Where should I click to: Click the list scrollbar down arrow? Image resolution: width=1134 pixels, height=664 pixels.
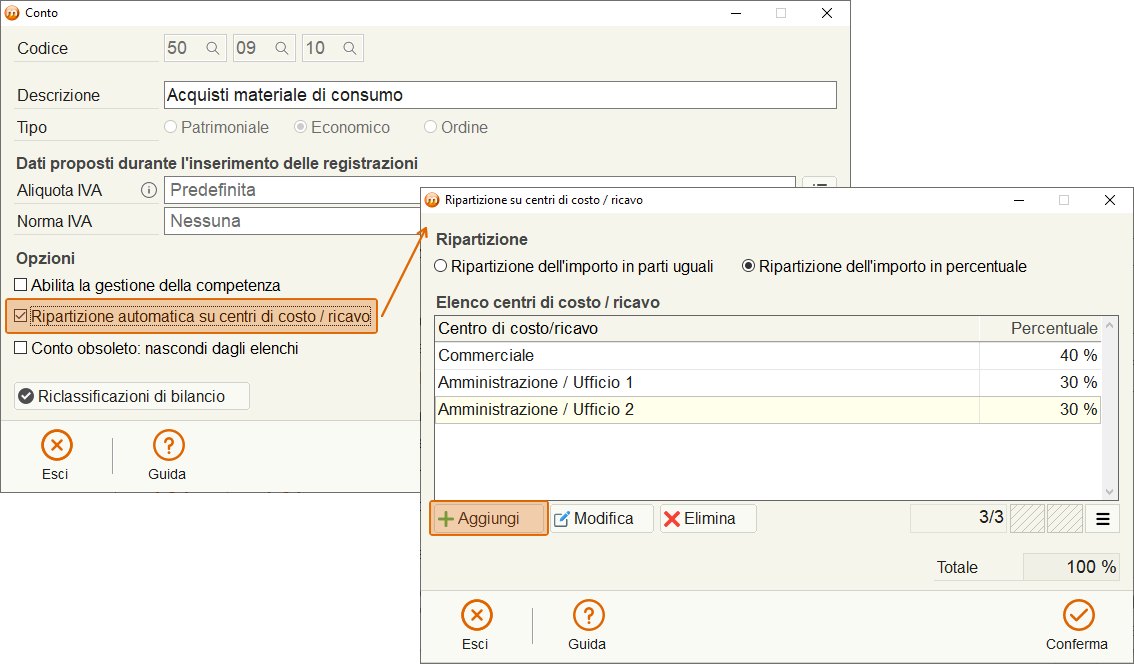(1110, 492)
